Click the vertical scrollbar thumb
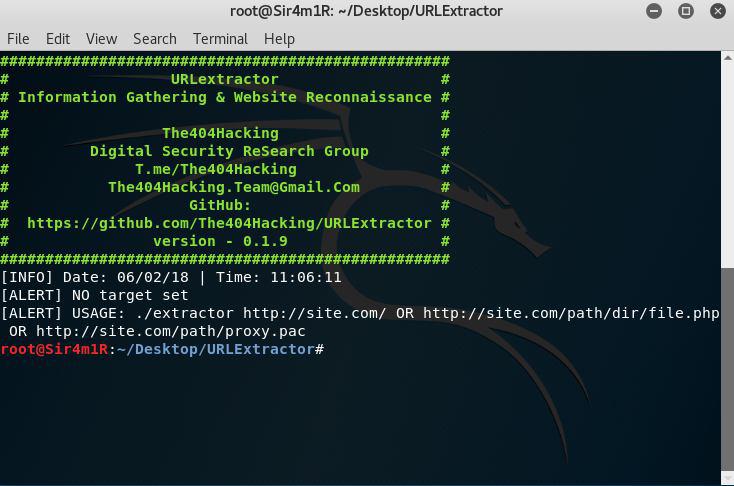The image size is (734, 486). tap(727, 368)
